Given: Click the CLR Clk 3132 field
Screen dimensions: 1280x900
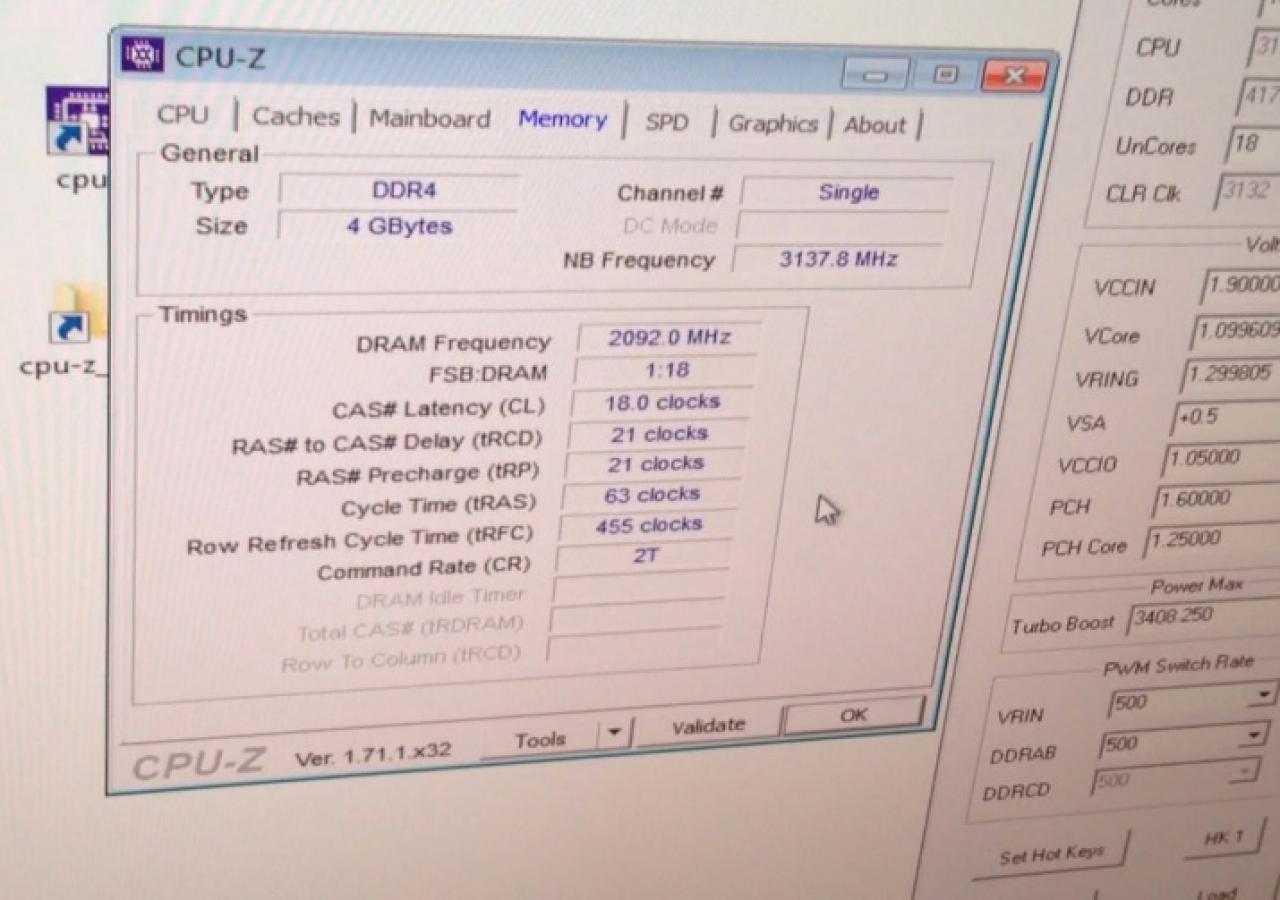Looking at the screenshot, I should click(x=1248, y=190).
